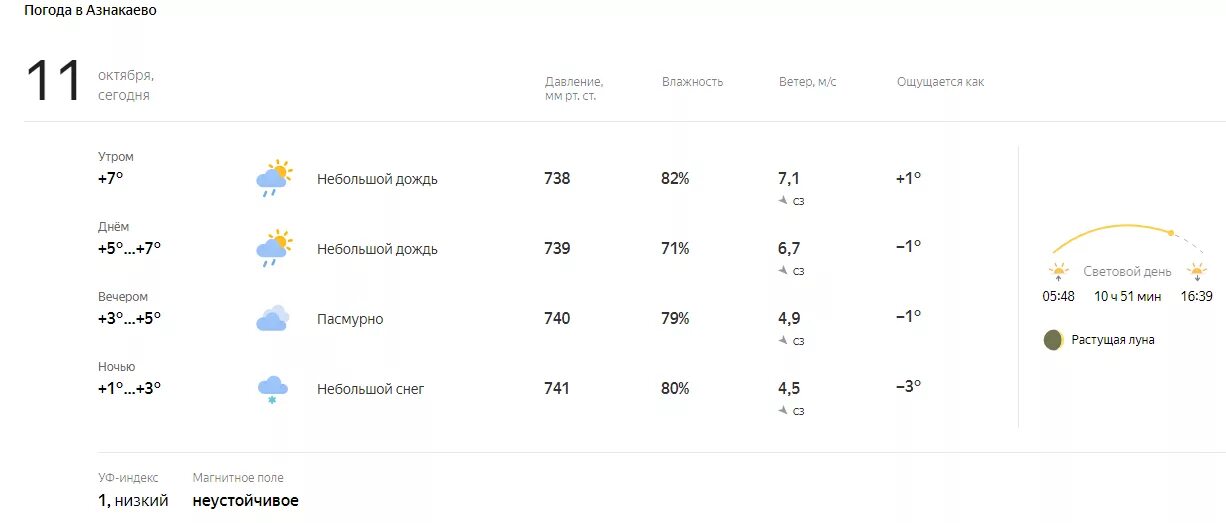1226x523 pixels.
Task: Click the large date number 11
Action: [53, 82]
